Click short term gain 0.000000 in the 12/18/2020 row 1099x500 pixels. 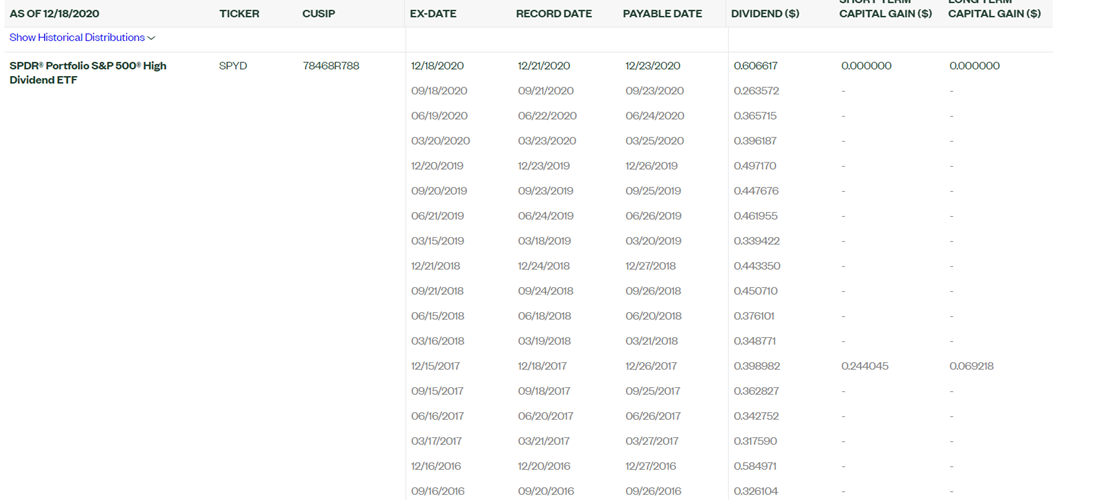[x=866, y=66]
